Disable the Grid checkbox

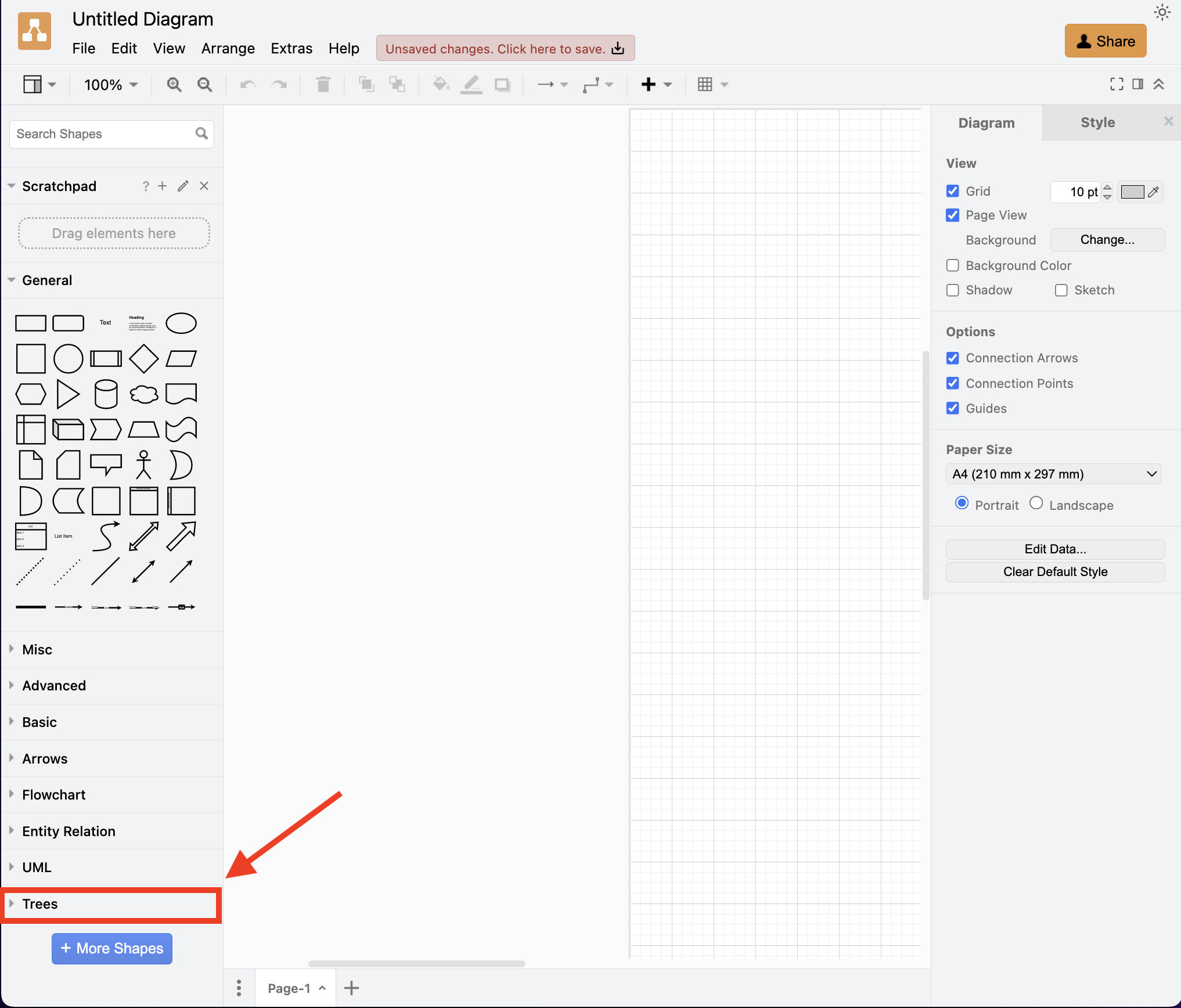click(952, 191)
